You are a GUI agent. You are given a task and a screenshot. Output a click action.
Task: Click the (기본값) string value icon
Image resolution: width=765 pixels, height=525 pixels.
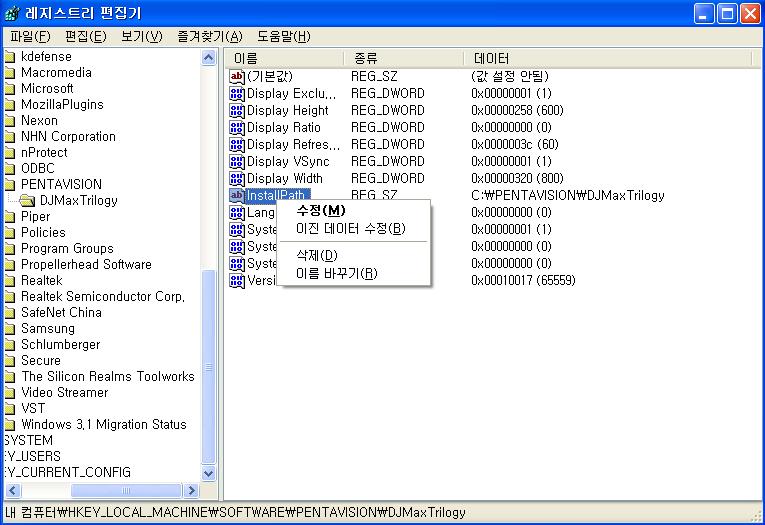pyautogui.click(x=237, y=77)
